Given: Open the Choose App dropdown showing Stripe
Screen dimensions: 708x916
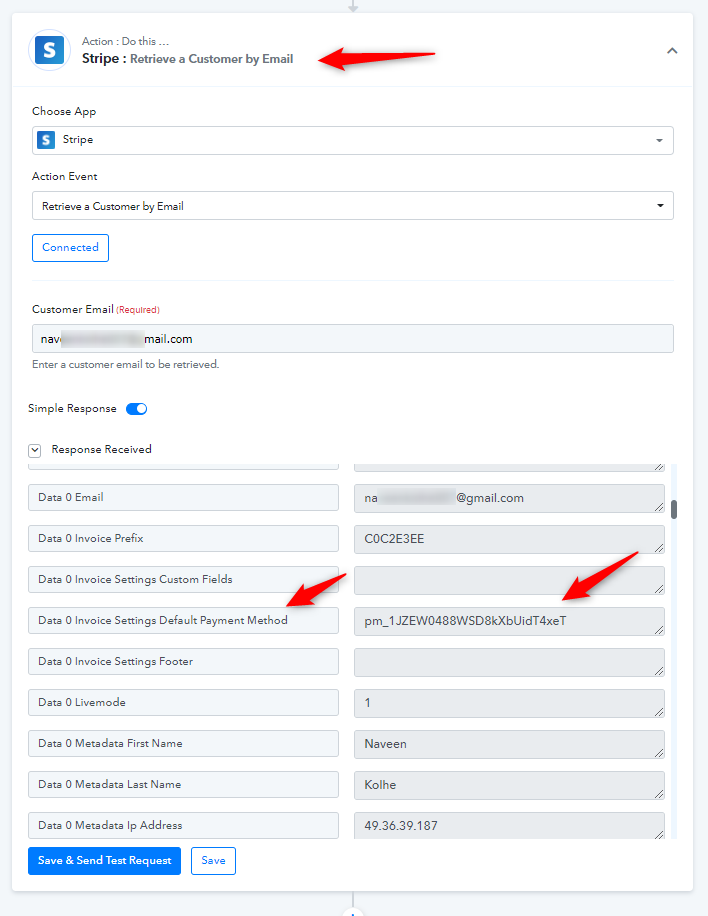Looking at the screenshot, I should pyautogui.click(x=353, y=140).
